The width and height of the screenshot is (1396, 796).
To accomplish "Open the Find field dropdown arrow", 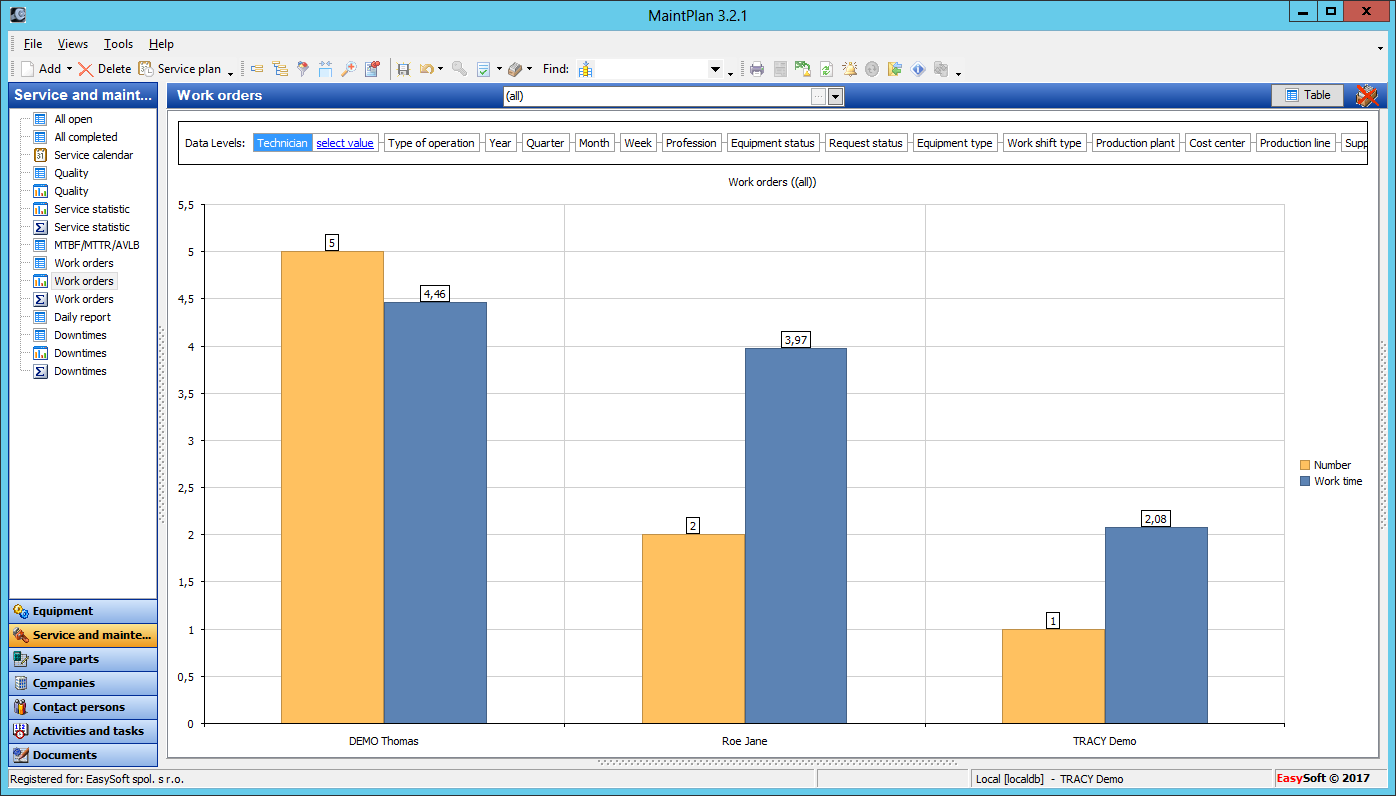I will coord(715,69).
